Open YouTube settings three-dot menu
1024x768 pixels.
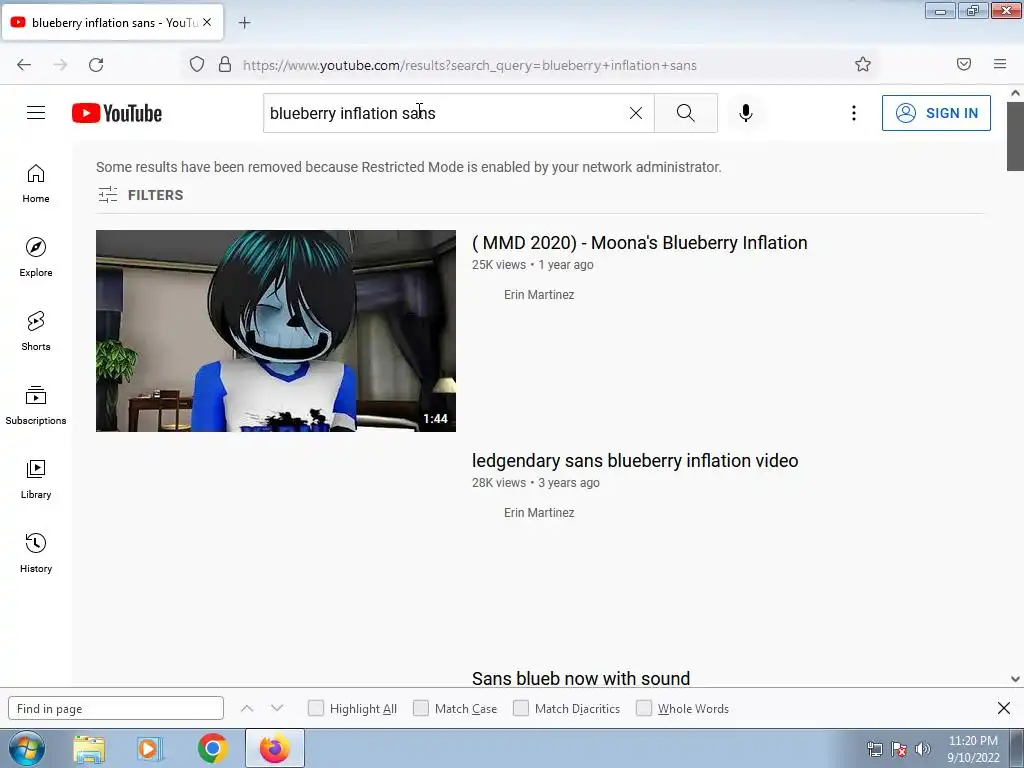pyautogui.click(x=854, y=113)
